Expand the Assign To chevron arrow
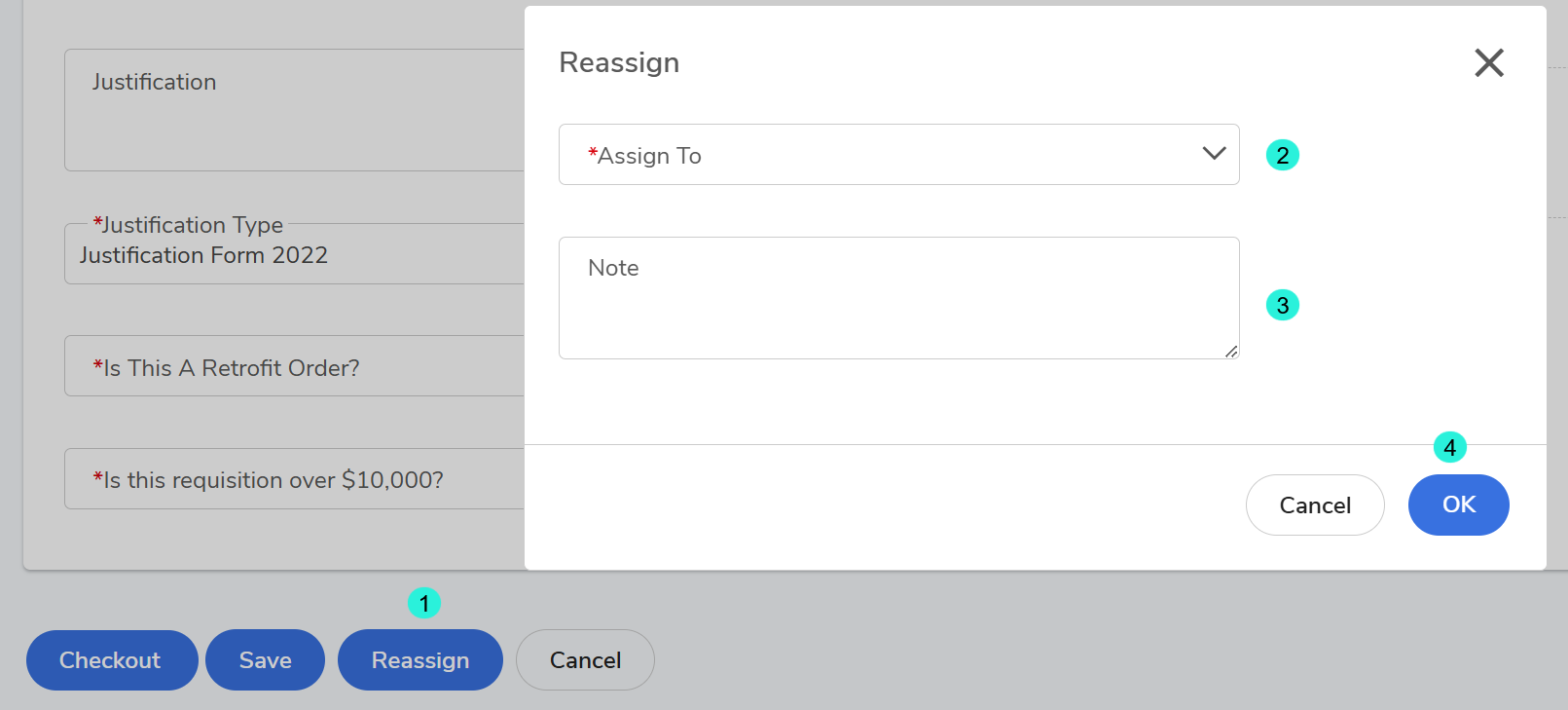Screen dimensions: 1568x710 click(x=1214, y=154)
